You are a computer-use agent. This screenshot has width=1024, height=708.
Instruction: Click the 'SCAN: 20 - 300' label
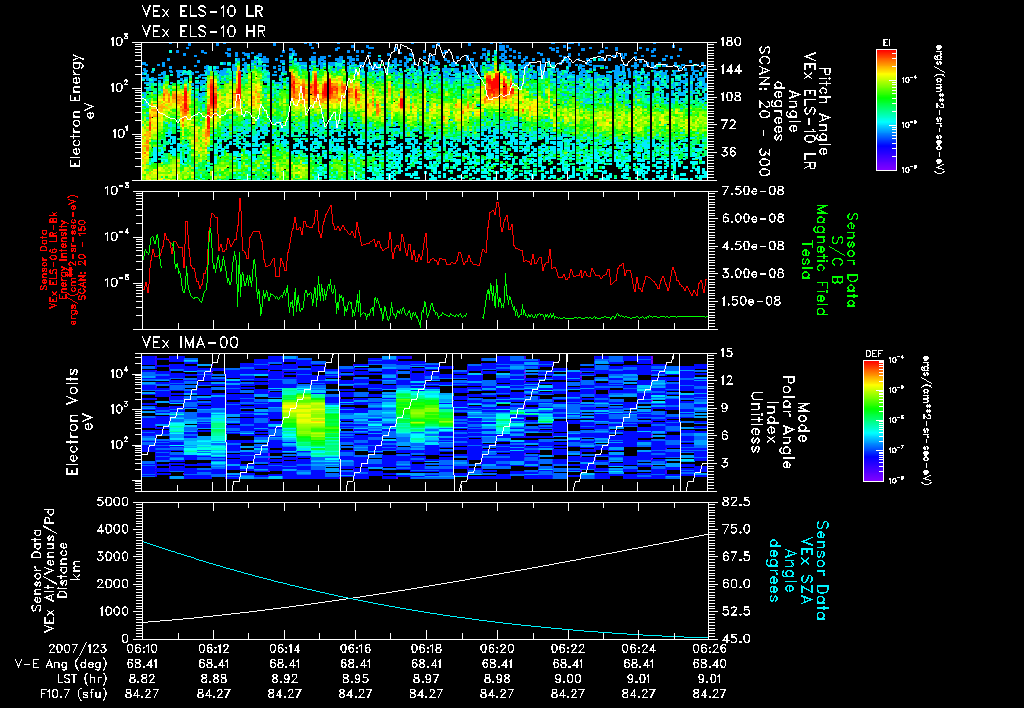764,110
